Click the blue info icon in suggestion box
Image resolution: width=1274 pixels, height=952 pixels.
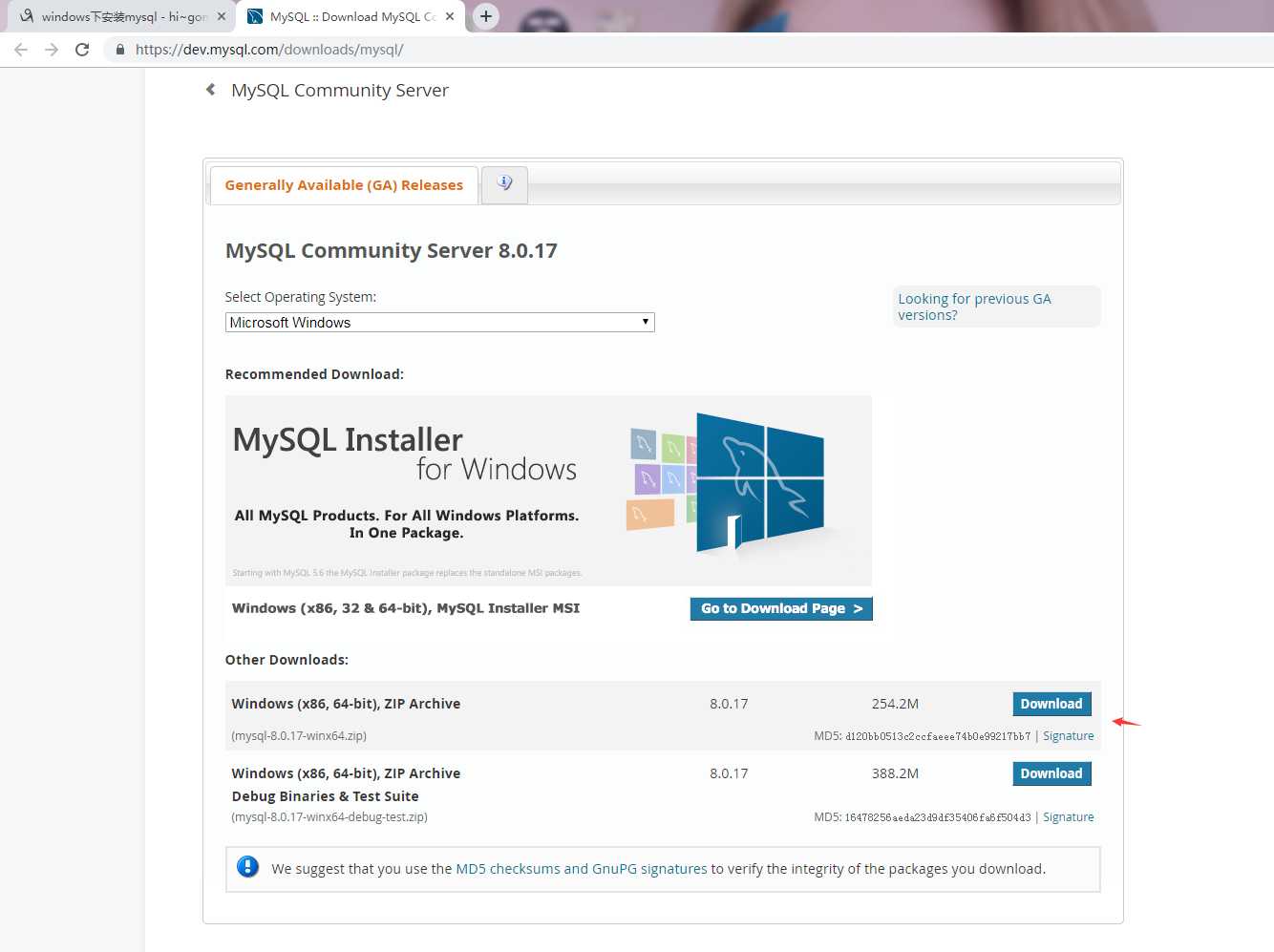[x=247, y=867]
